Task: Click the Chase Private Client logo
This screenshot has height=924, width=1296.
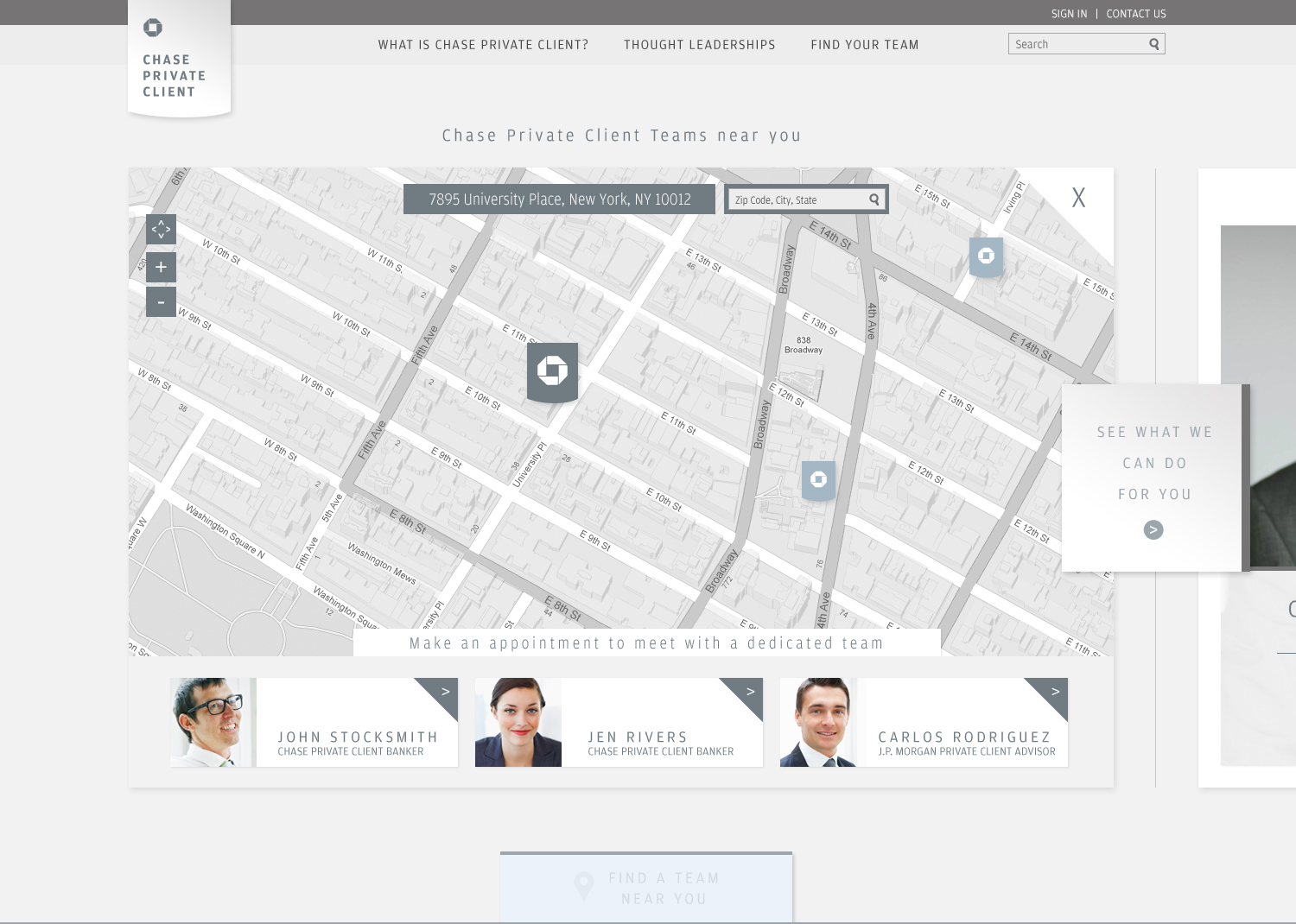Action: tap(179, 59)
